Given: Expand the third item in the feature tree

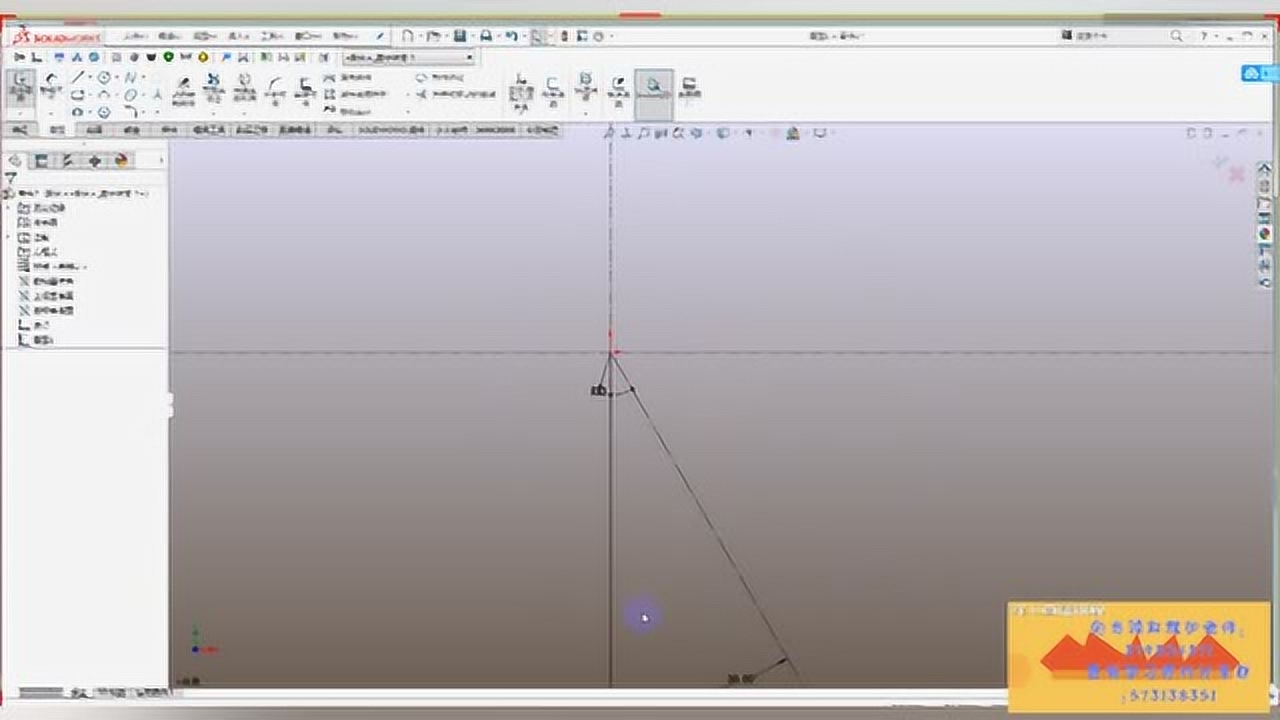Looking at the screenshot, I should pyautogui.click(x=10, y=237).
